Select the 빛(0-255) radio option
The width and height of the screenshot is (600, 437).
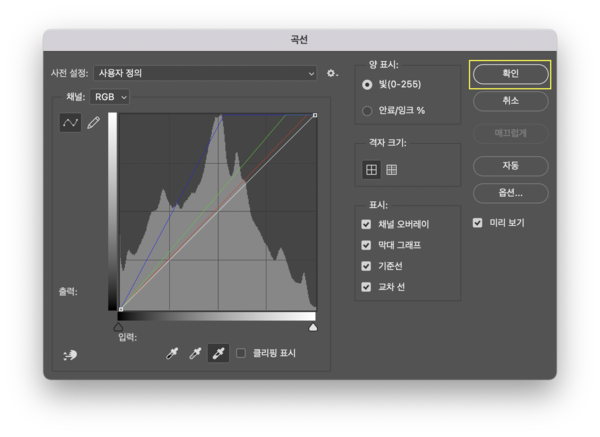click(x=367, y=85)
